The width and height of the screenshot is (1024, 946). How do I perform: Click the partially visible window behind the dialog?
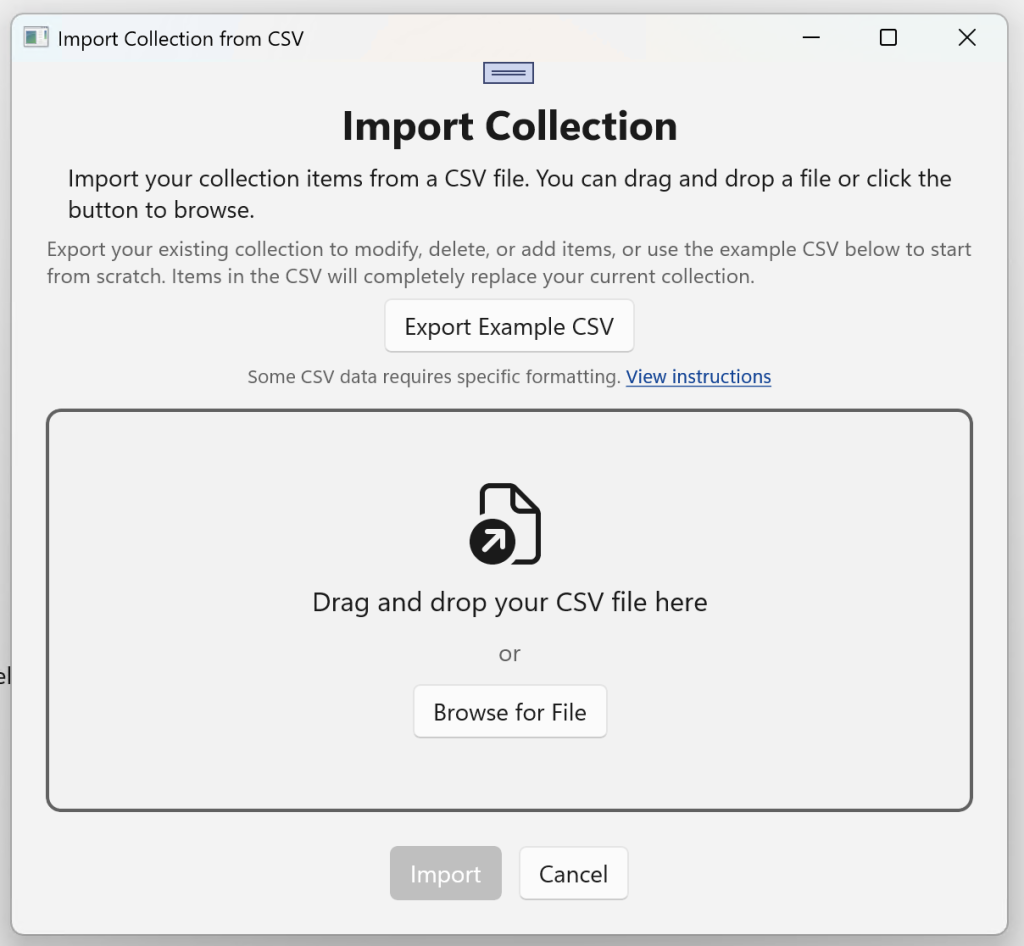pyautogui.click(x=6, y=676)
